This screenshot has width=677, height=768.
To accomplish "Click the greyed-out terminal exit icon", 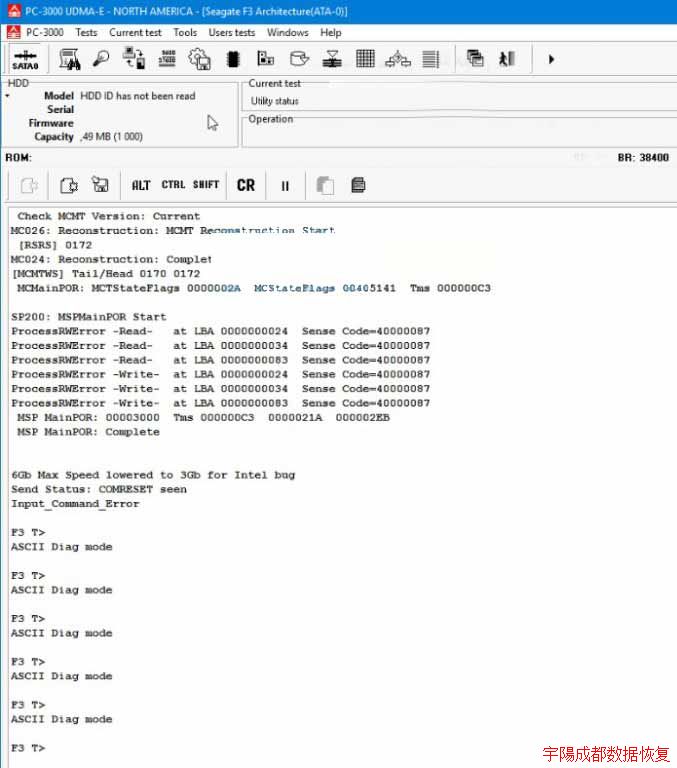I will pyautogui.click(x=29, y=186).
